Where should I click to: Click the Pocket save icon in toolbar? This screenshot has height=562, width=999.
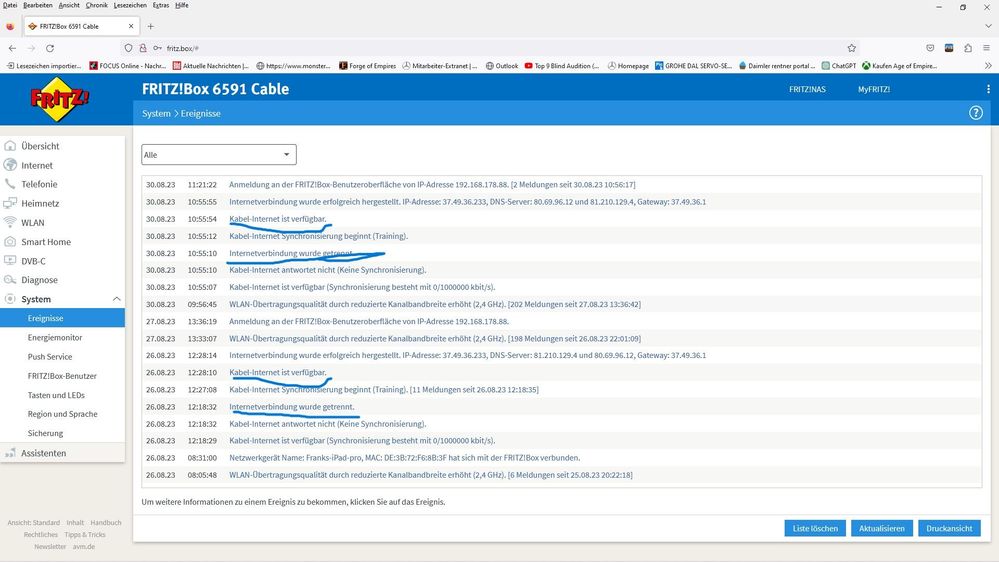pos(930,48)
